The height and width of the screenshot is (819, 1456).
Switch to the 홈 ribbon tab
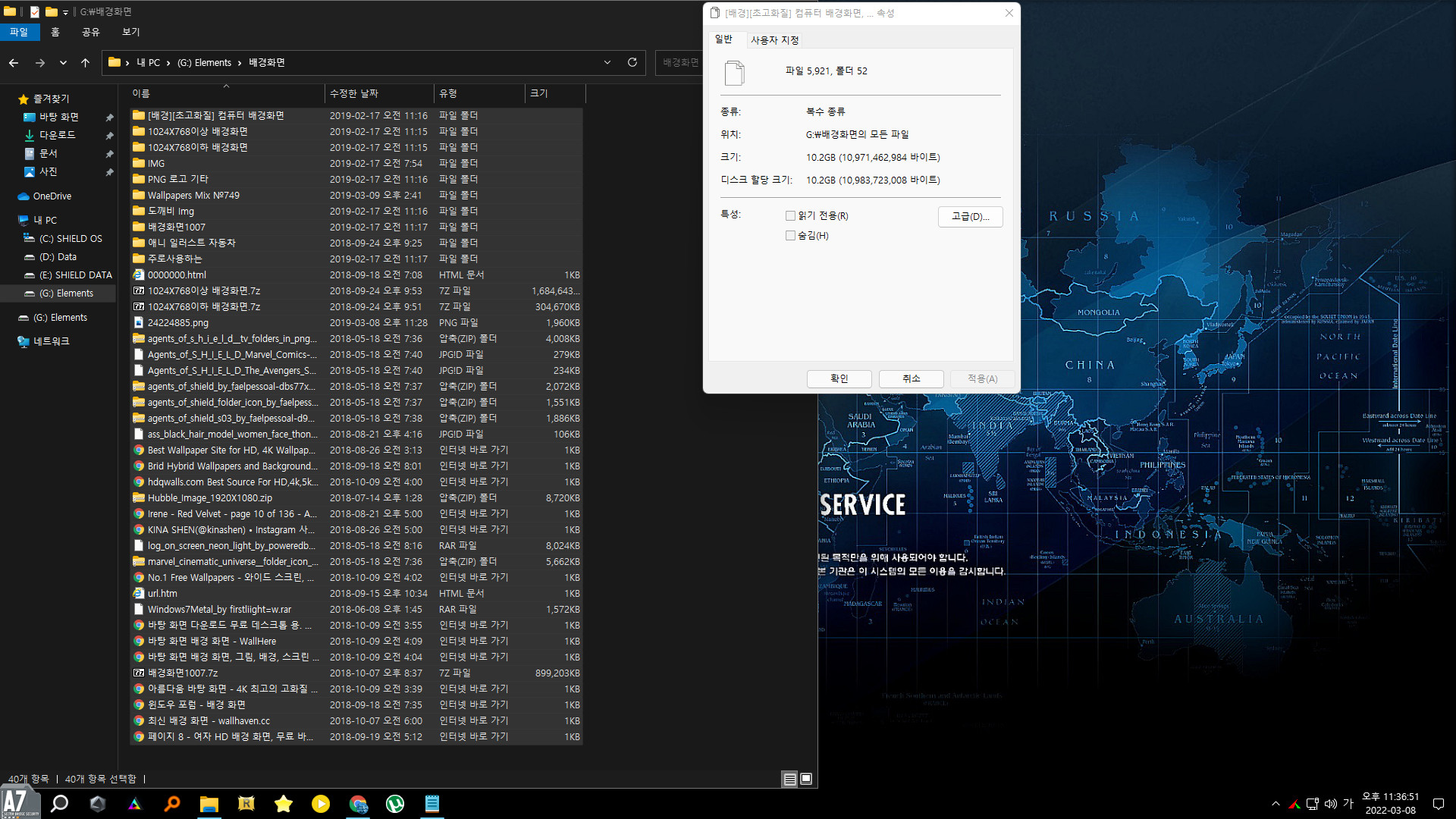click(x=55, y=32)
